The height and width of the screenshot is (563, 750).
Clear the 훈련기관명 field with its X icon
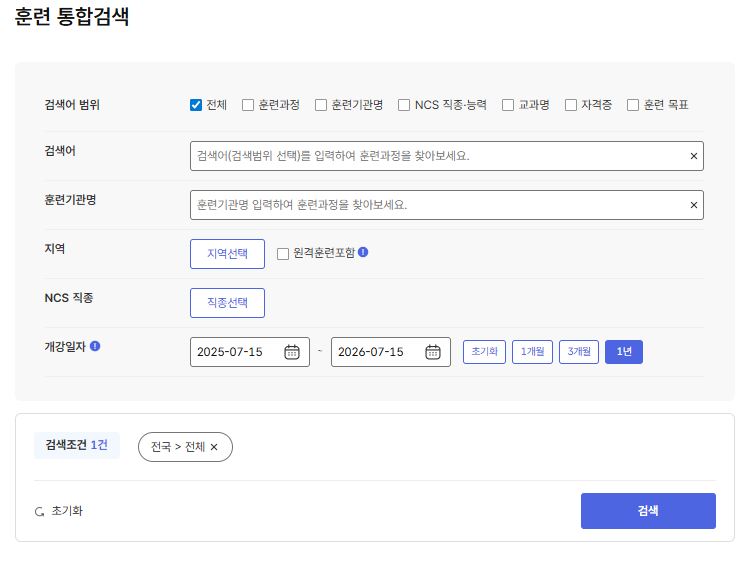(x=694, y=205)
